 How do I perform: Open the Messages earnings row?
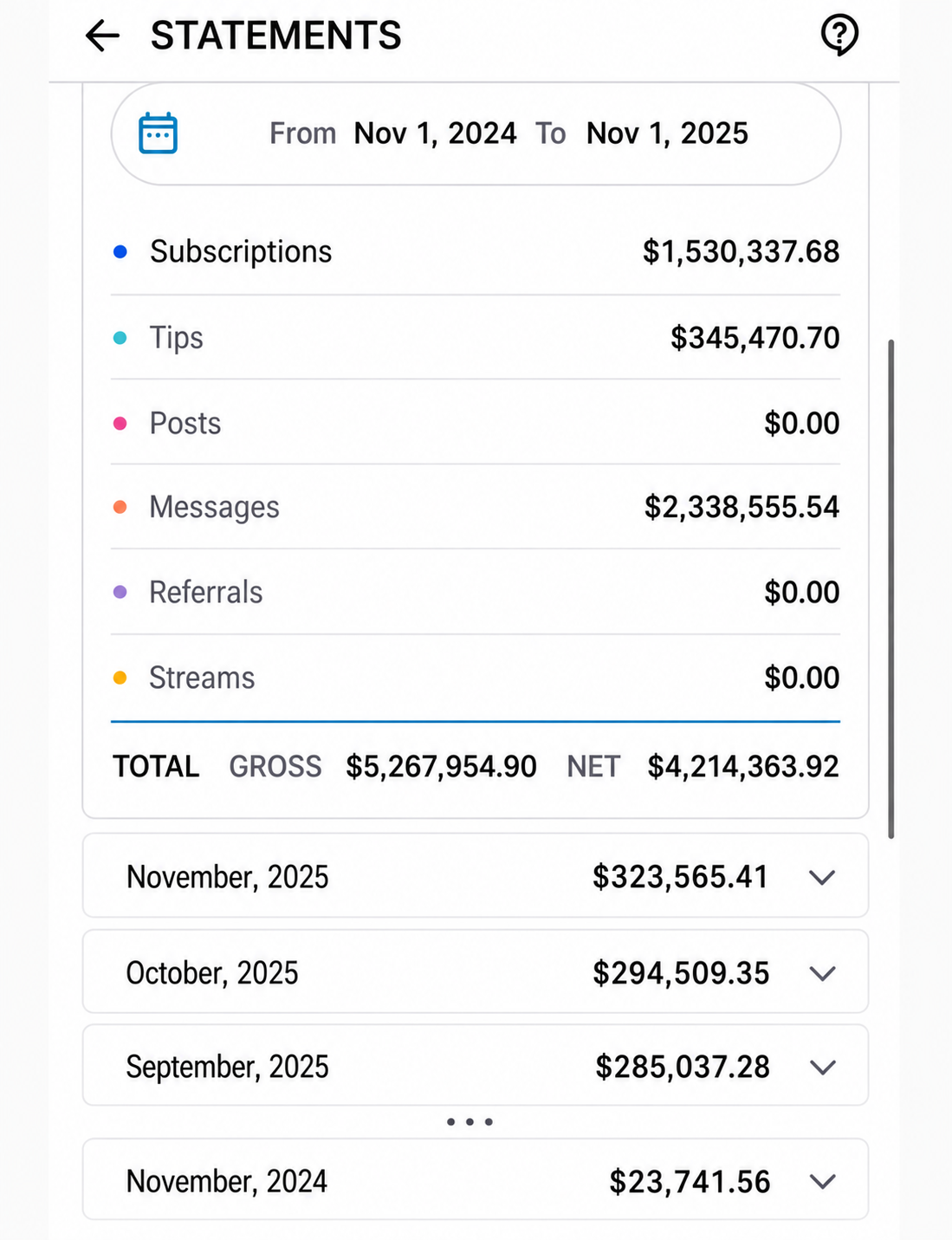pos(476,507)
